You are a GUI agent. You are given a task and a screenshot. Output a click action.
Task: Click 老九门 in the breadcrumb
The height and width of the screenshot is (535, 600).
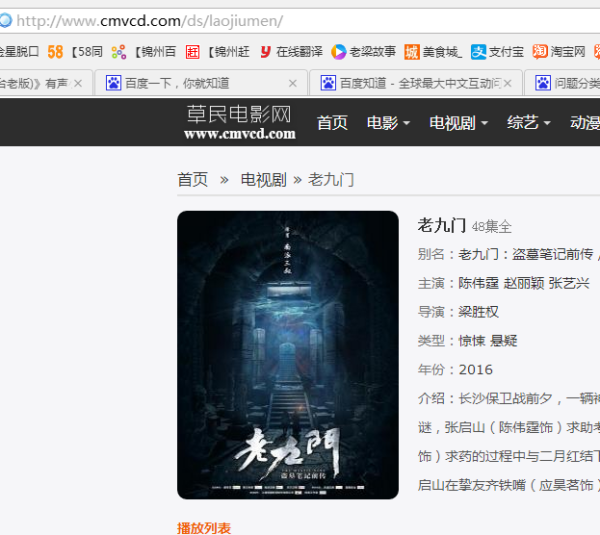coord(331,179)
